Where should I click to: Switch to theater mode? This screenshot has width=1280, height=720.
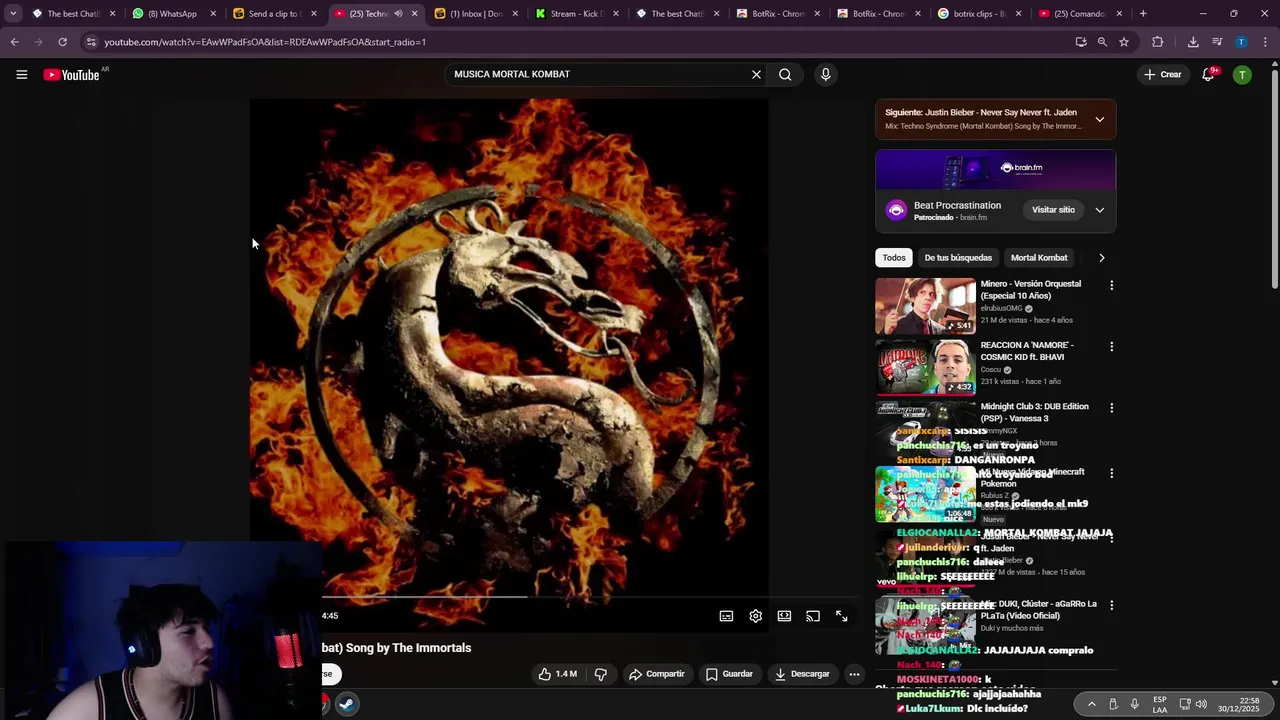pyautogui.click(x=784, y=616)
